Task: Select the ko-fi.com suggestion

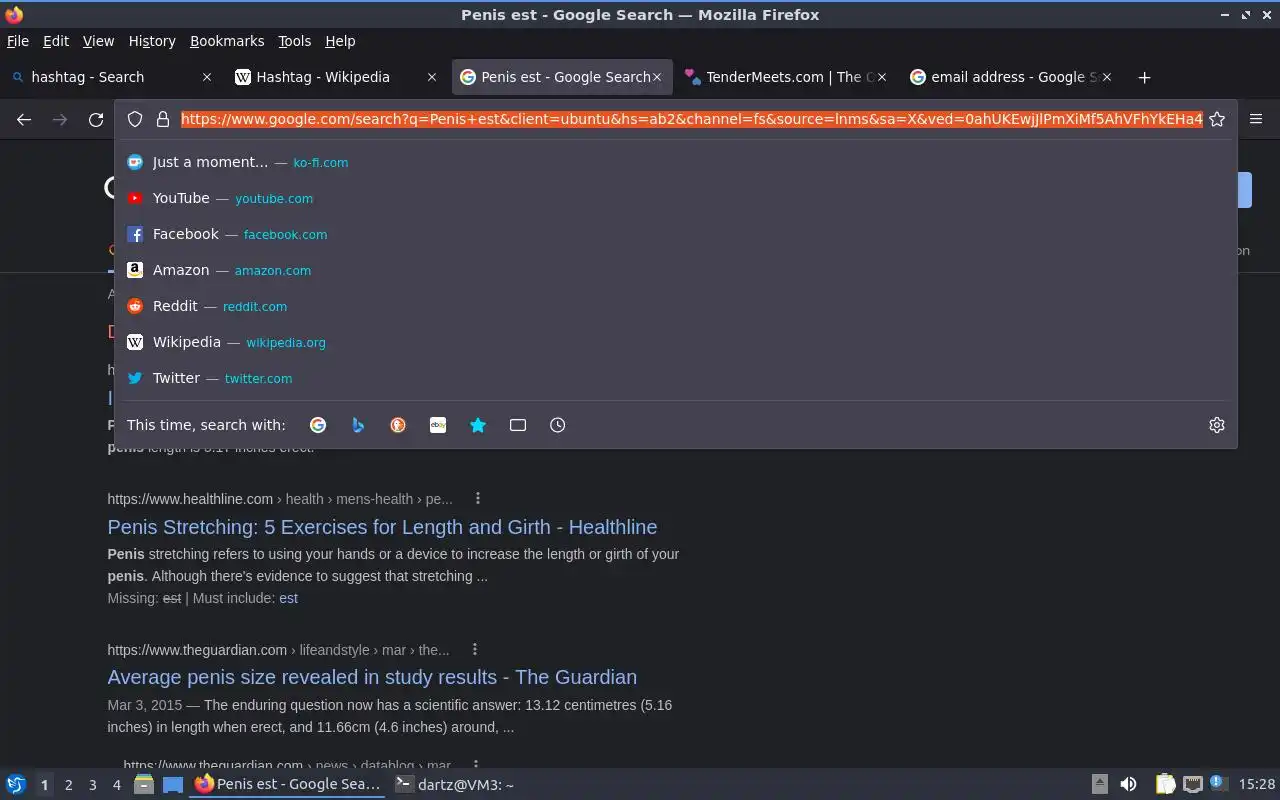Action: [x=675, y=162]
